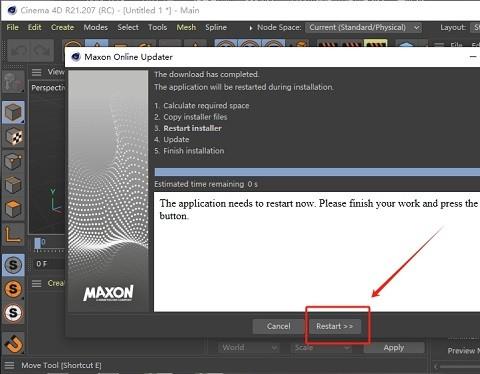Screen dimensions: 480x374
Task: Open the File menu
Action: [13, 27]
